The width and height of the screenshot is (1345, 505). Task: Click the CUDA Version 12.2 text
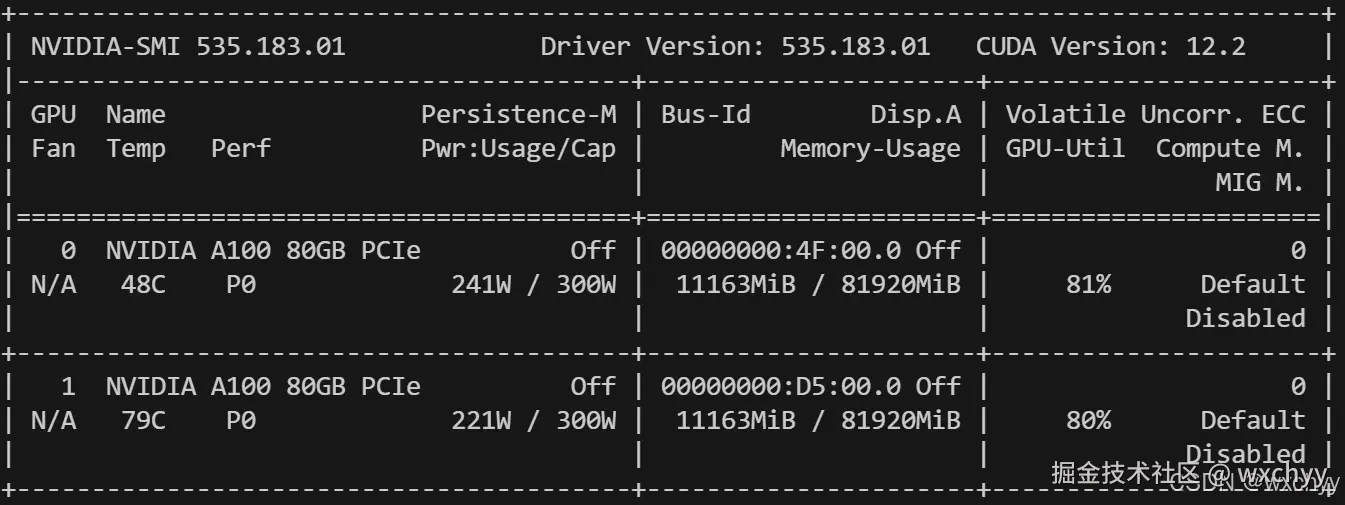pos(1110,46)
